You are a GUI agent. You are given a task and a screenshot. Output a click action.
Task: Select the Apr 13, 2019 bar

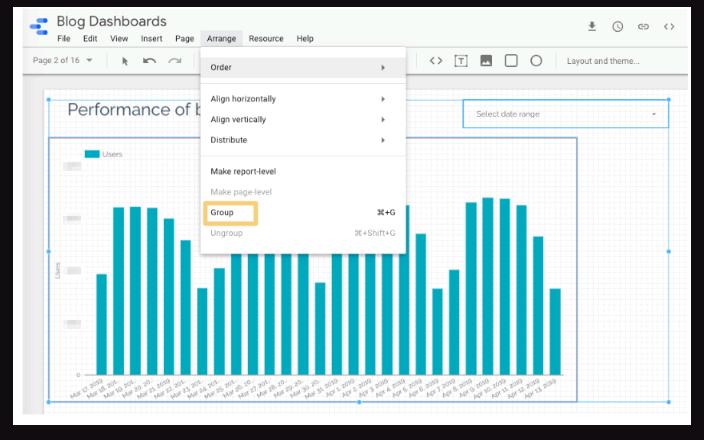[555, 331]
